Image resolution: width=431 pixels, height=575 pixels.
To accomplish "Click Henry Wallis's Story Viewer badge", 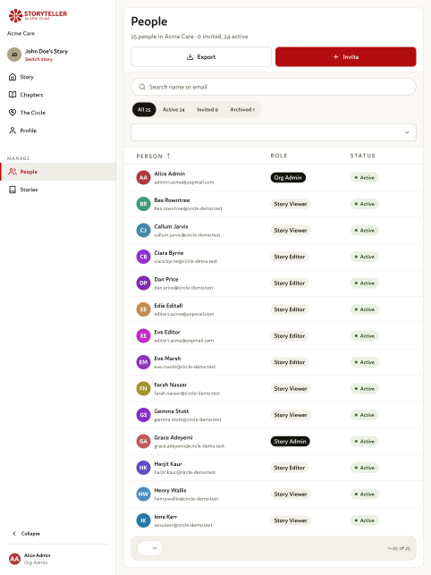I will tap(291, 494).
